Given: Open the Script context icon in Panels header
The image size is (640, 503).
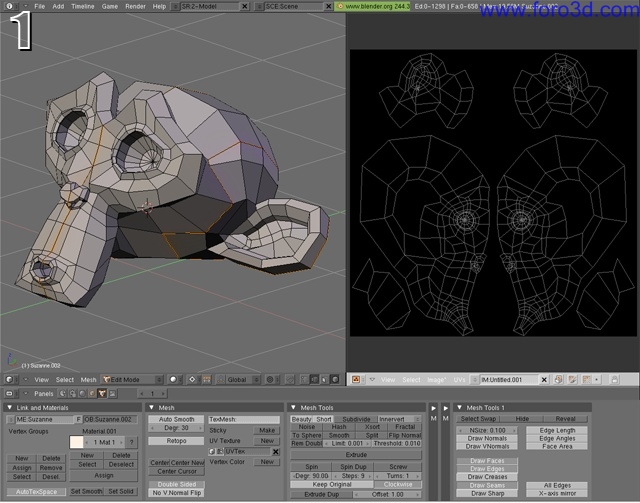Looking at the screenshot, I should click(72, 394).
